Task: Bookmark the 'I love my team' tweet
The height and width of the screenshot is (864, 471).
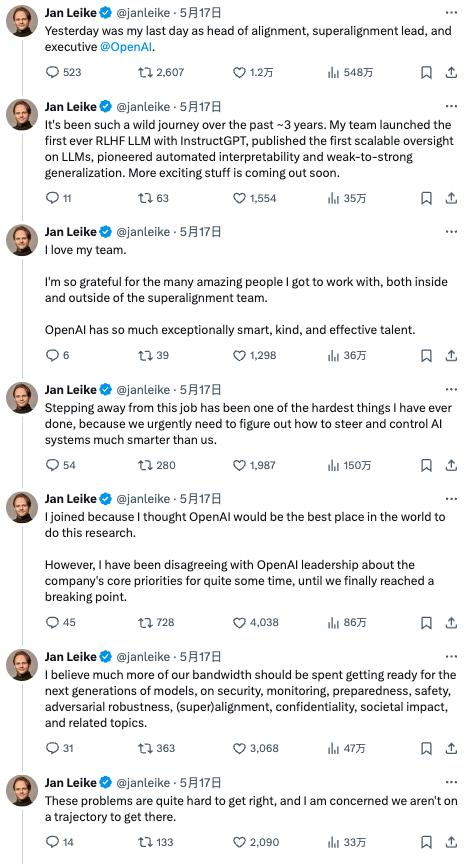Action: click(426, 355)
